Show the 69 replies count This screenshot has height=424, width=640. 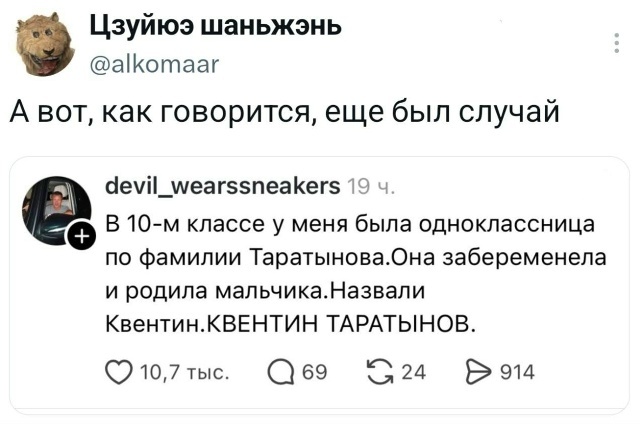click(315, 372)
